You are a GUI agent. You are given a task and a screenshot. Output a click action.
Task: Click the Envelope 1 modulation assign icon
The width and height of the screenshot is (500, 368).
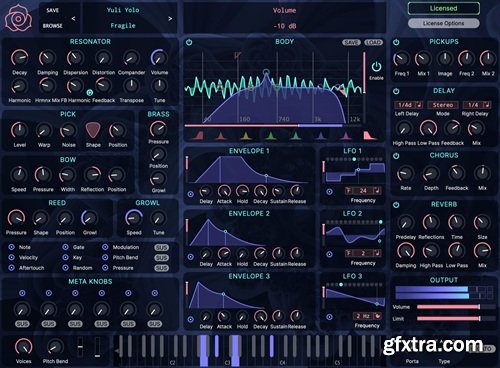(190, 194)
